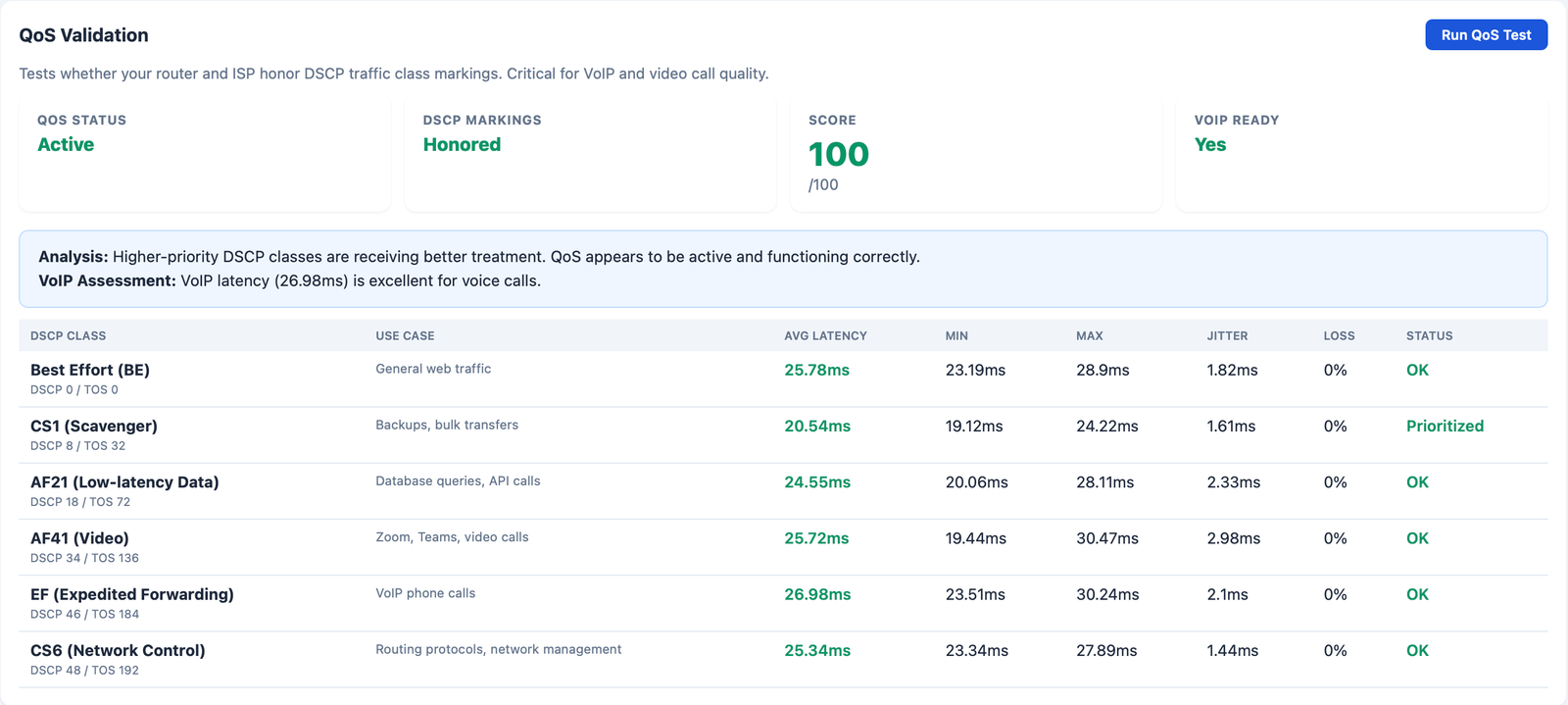Screen dimensions: 1568x705
Task: Click the Score 100 card
Action: click(x=975, y=155)
